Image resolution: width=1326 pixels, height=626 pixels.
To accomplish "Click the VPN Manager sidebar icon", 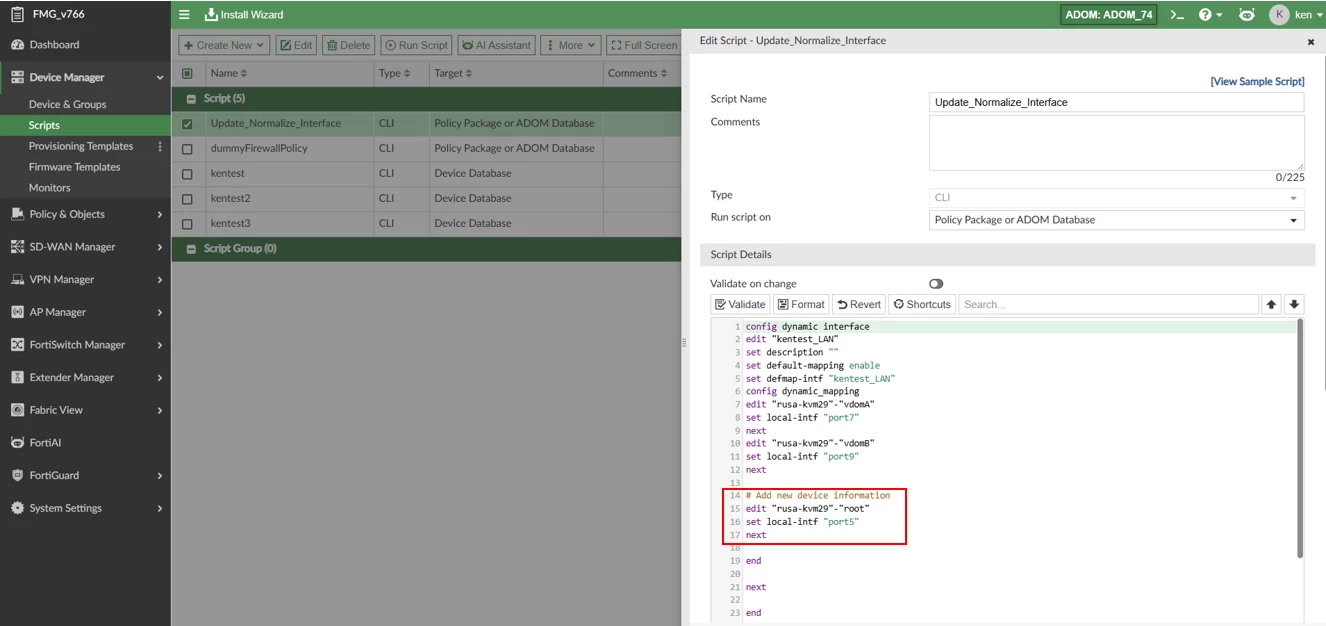I will [x=17, y=280].
